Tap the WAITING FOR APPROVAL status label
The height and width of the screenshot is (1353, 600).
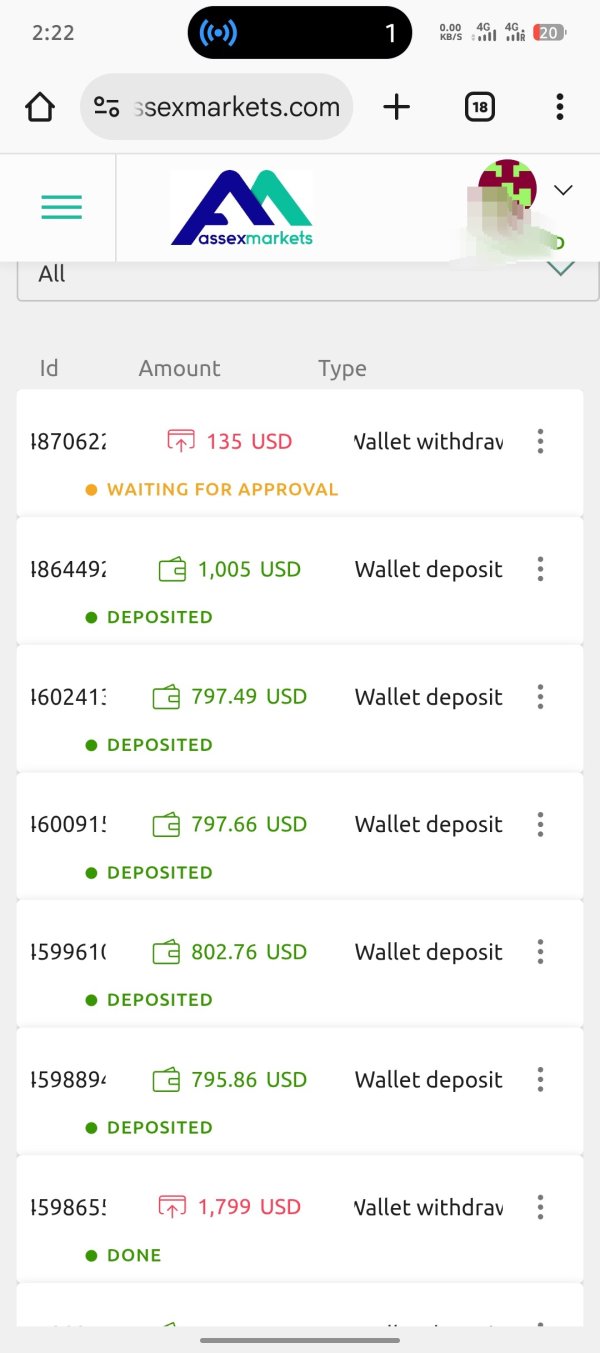pyautogui.click(x=222, y=490)
